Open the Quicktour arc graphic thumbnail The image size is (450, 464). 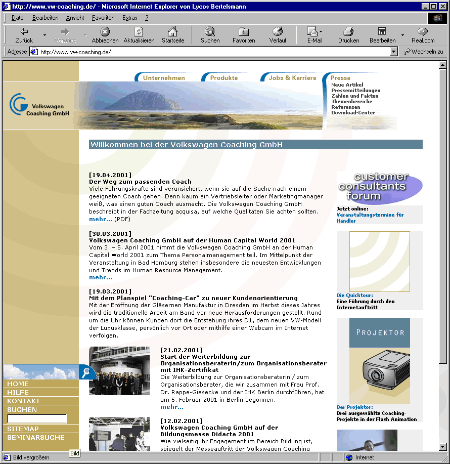[379, 262]
